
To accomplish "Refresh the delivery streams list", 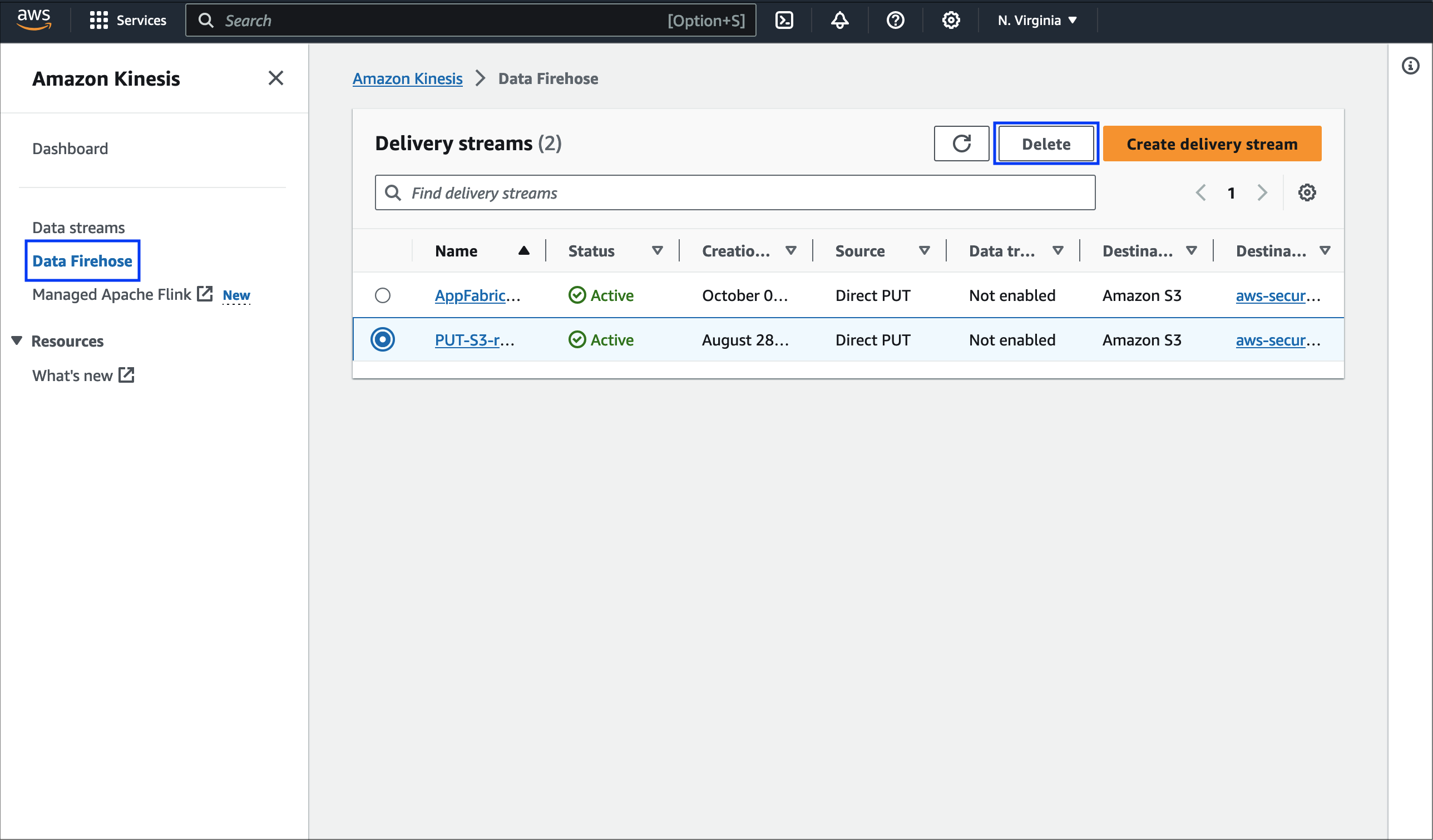I will click(961, 144).
